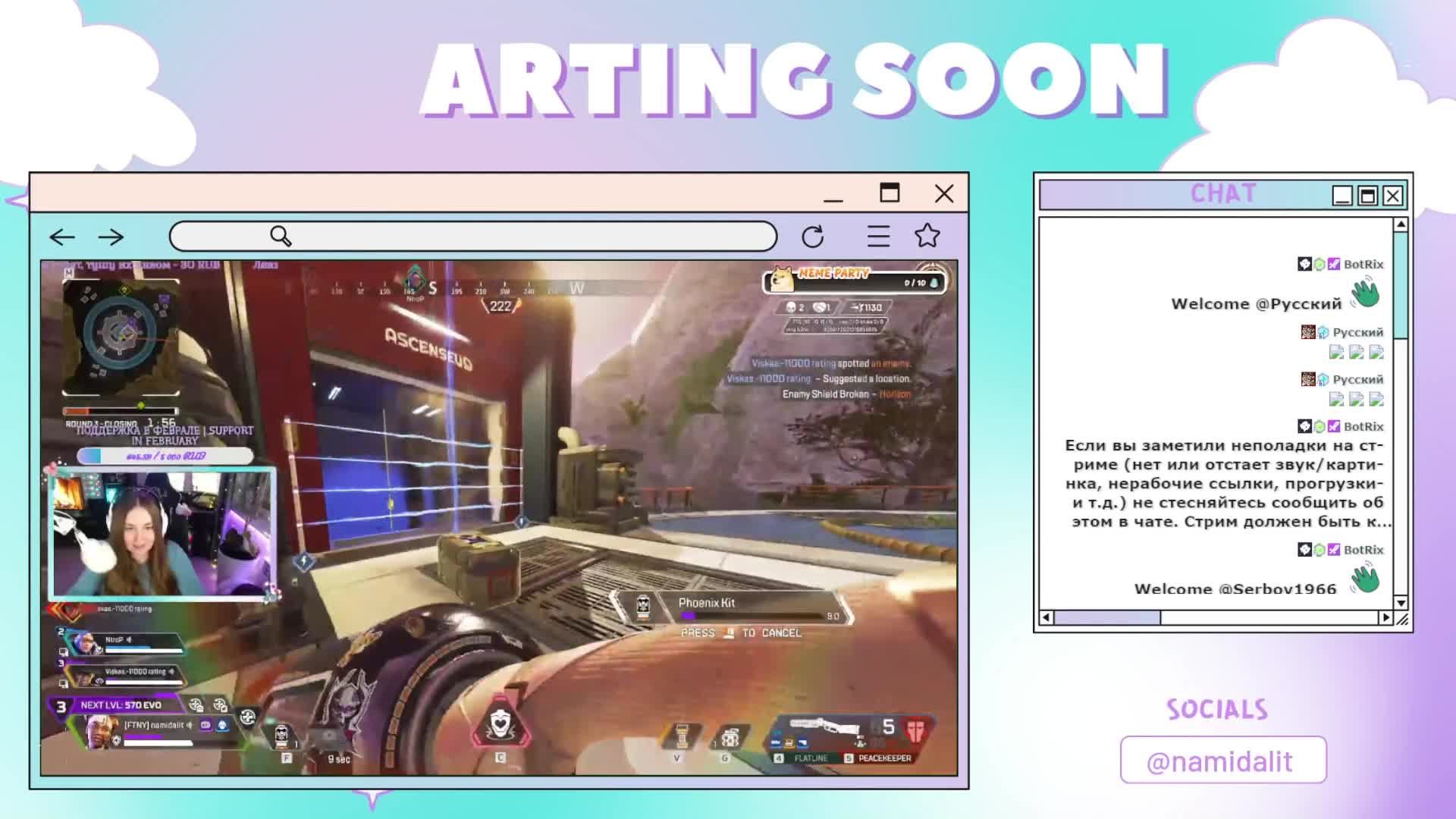Click the Flatline weapon label
1456x819 pixels.
[811, 758]
